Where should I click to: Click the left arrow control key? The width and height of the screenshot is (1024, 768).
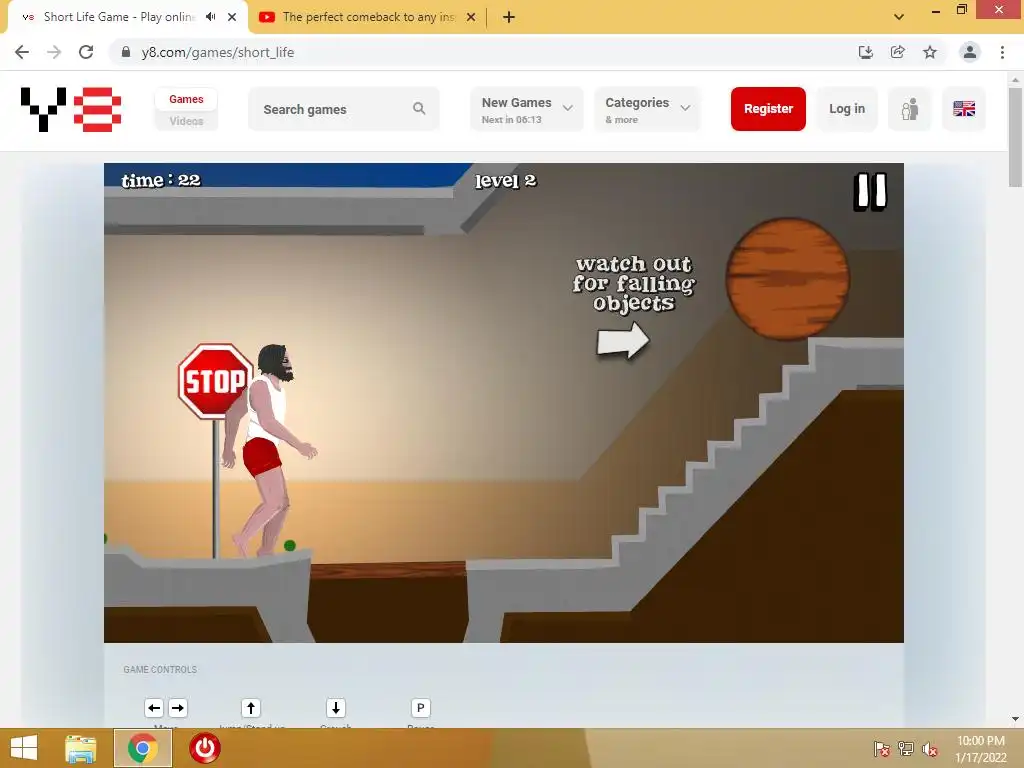click(x=154, y=708)
